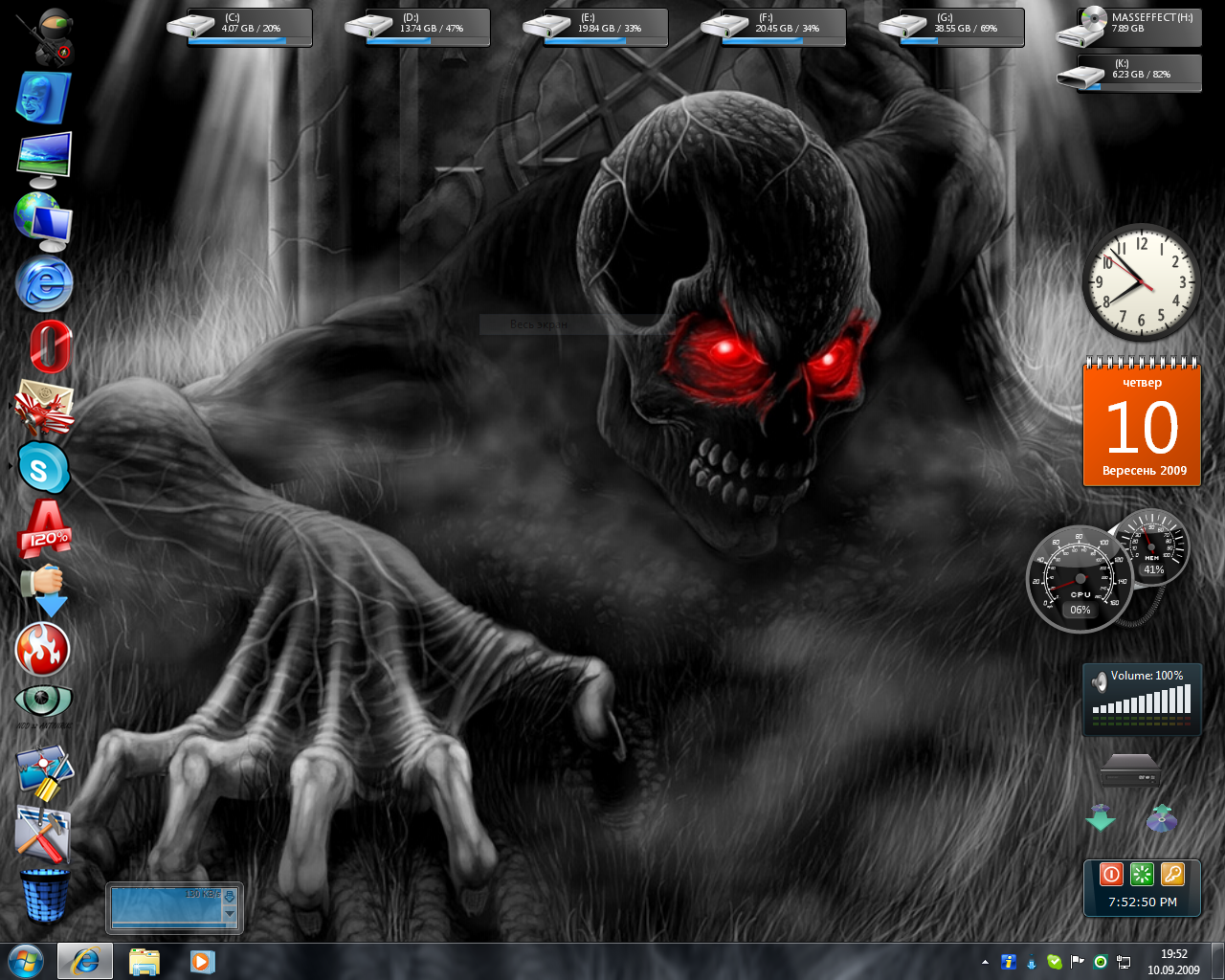
Task: Open drive (F:) gadget
Action: coord(773,27)
